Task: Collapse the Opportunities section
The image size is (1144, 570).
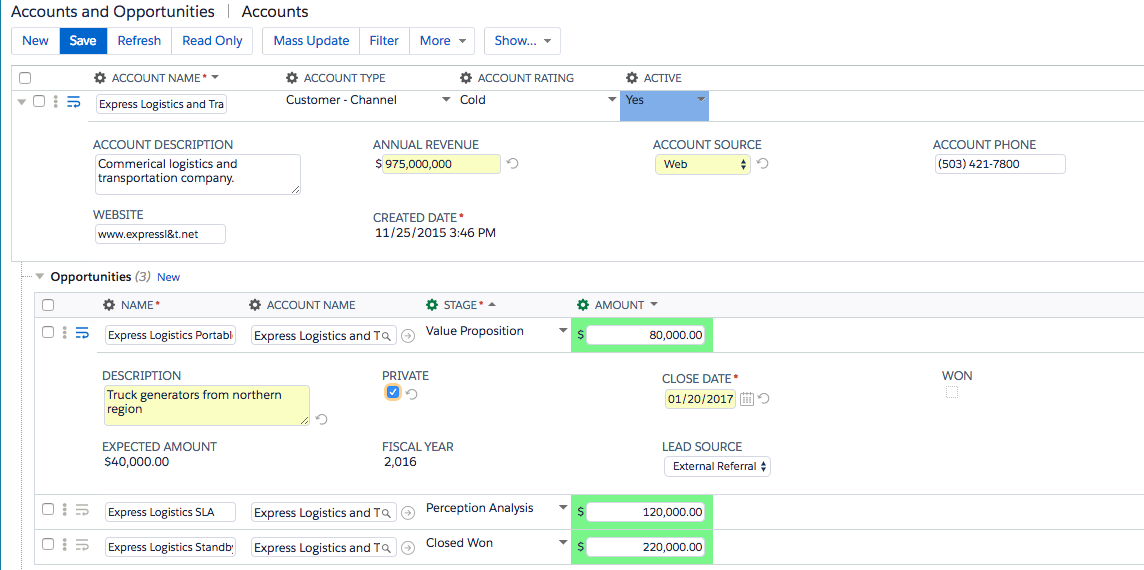Action: pos(40,277)
